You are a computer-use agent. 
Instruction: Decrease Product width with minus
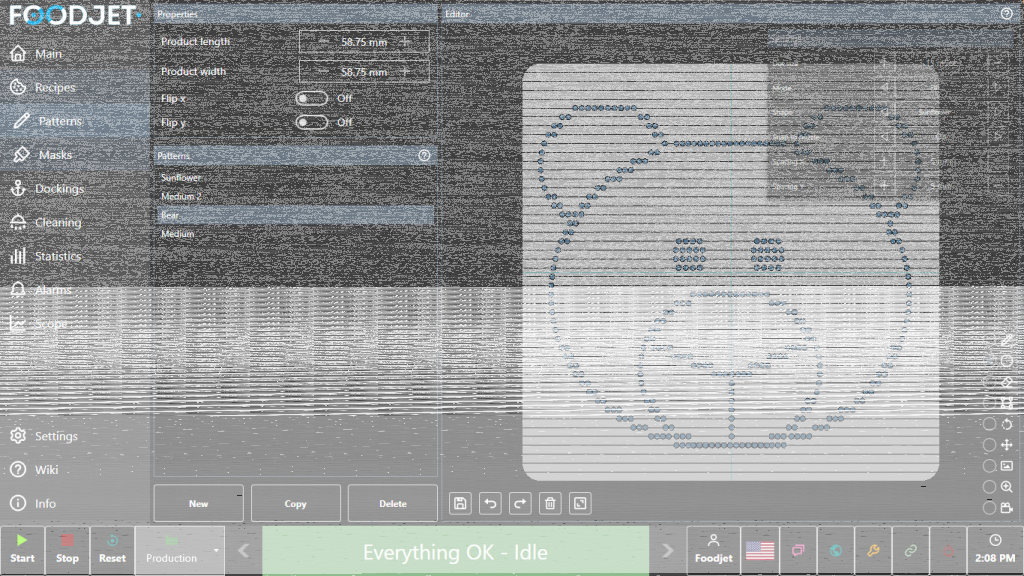(x=323, y=72)
